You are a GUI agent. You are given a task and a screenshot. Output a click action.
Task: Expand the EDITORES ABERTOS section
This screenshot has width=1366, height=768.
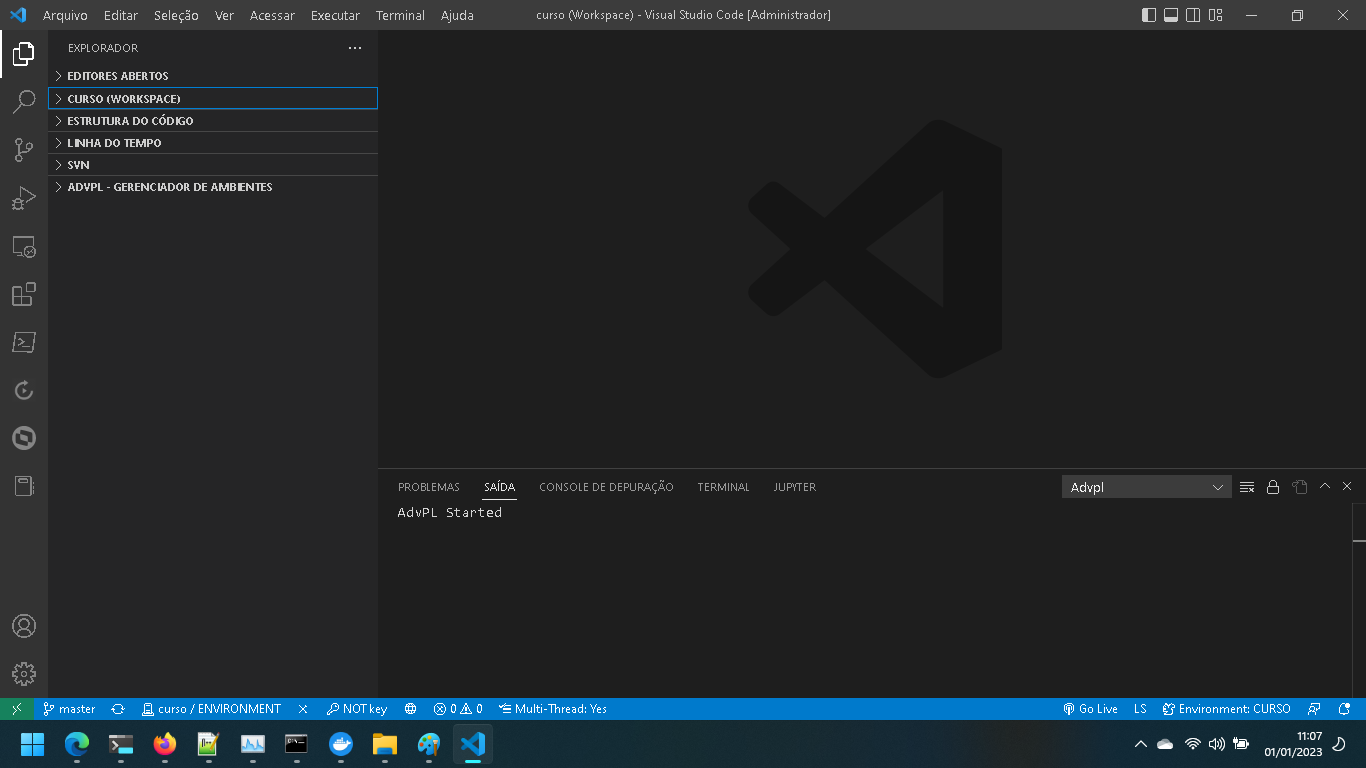[213, 76]
